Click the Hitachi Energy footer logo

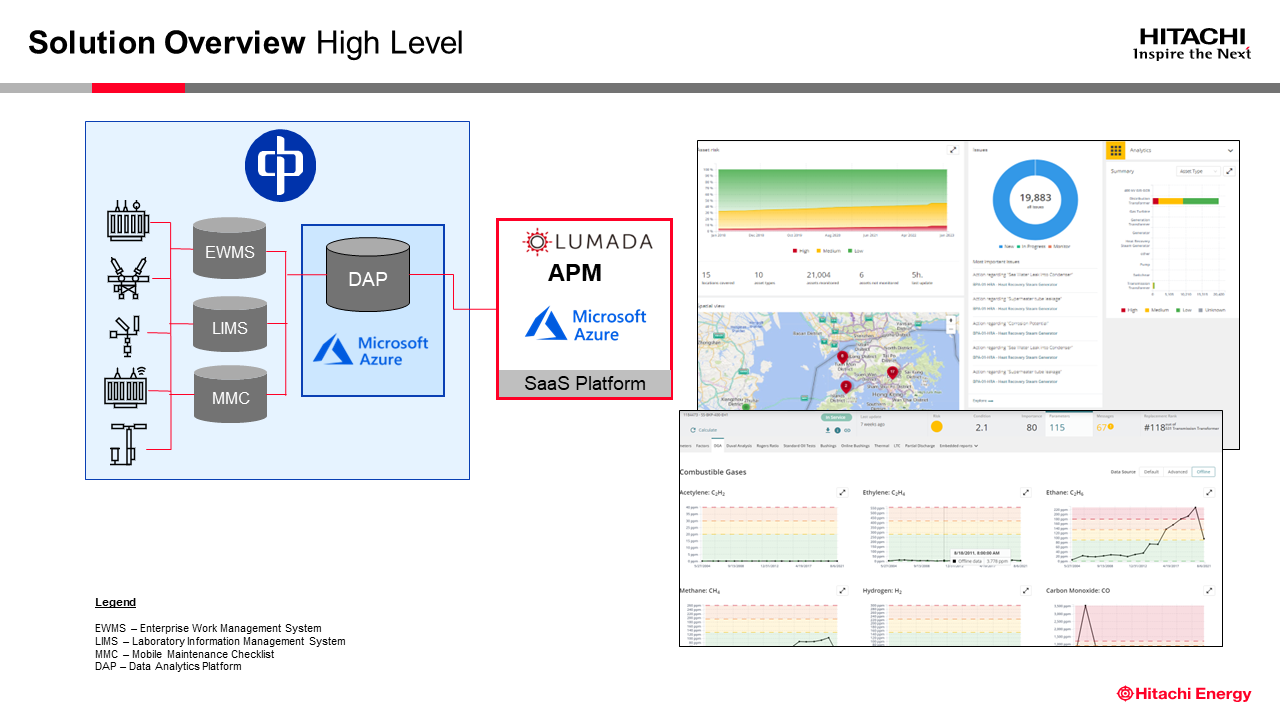click(1184, 693)
